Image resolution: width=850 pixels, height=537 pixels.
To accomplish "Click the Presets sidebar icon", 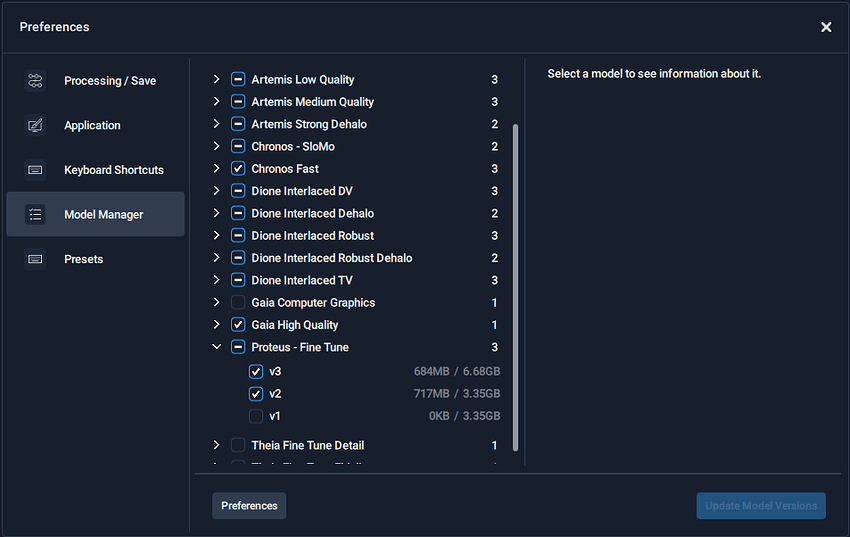I will point(35,259).
